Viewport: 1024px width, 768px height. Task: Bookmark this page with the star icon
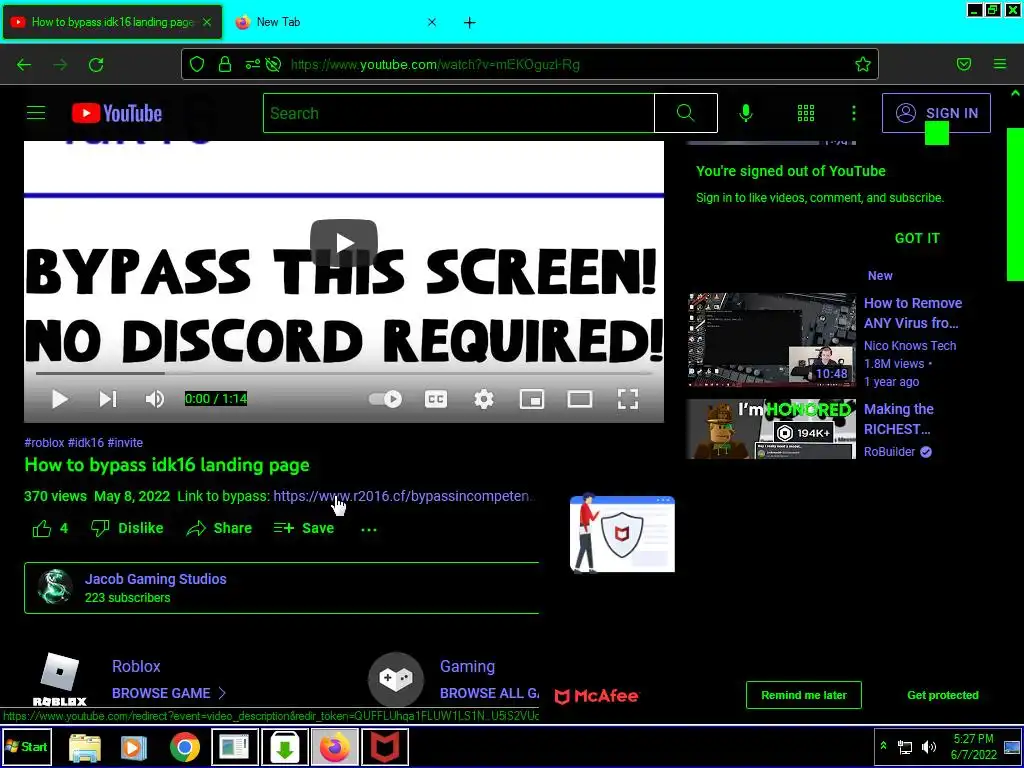(863, 64)
